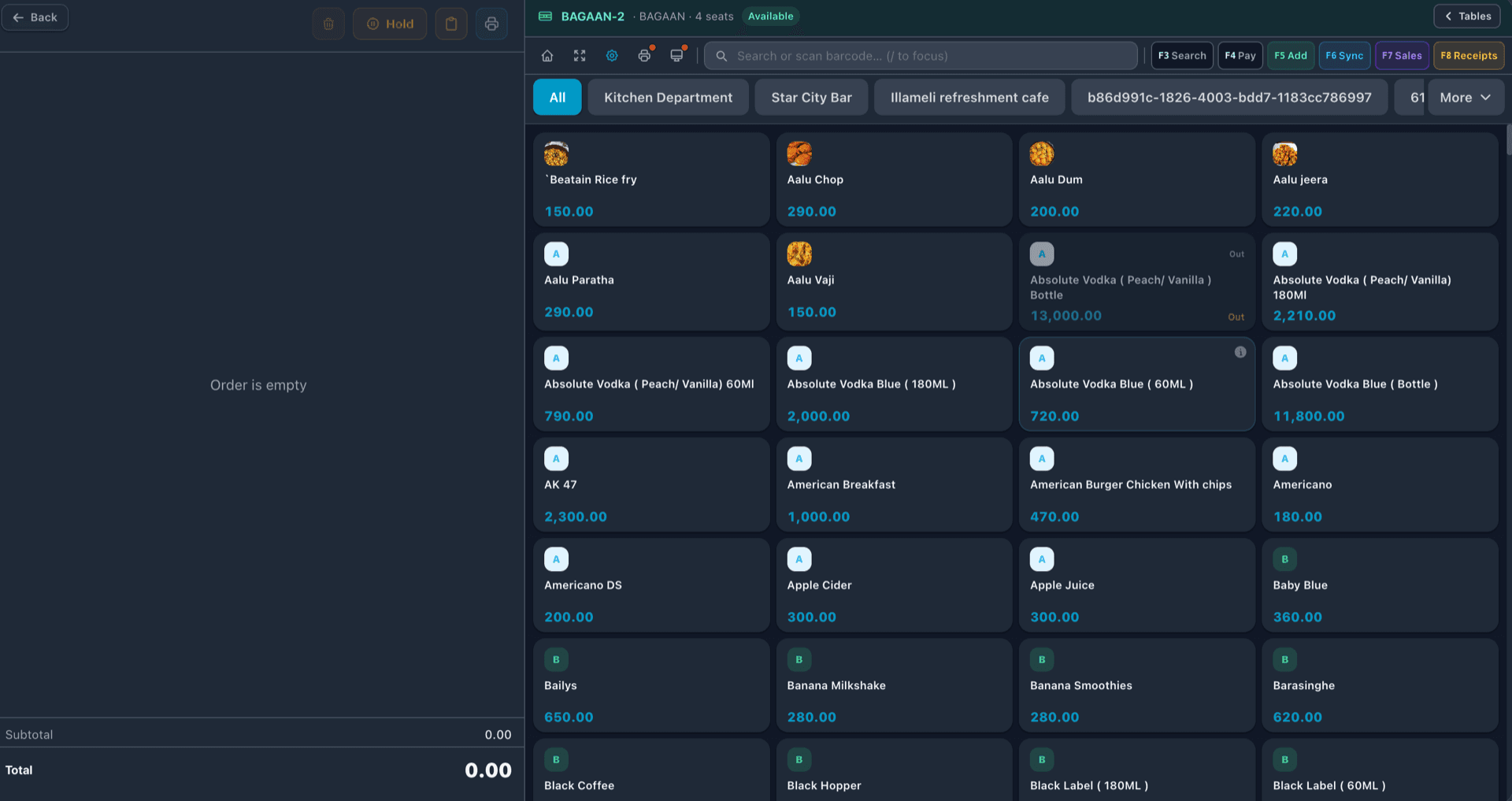Open F8 Receipts button
The height and width of the screenshot is (801, 1512).
coord(1469,56)
